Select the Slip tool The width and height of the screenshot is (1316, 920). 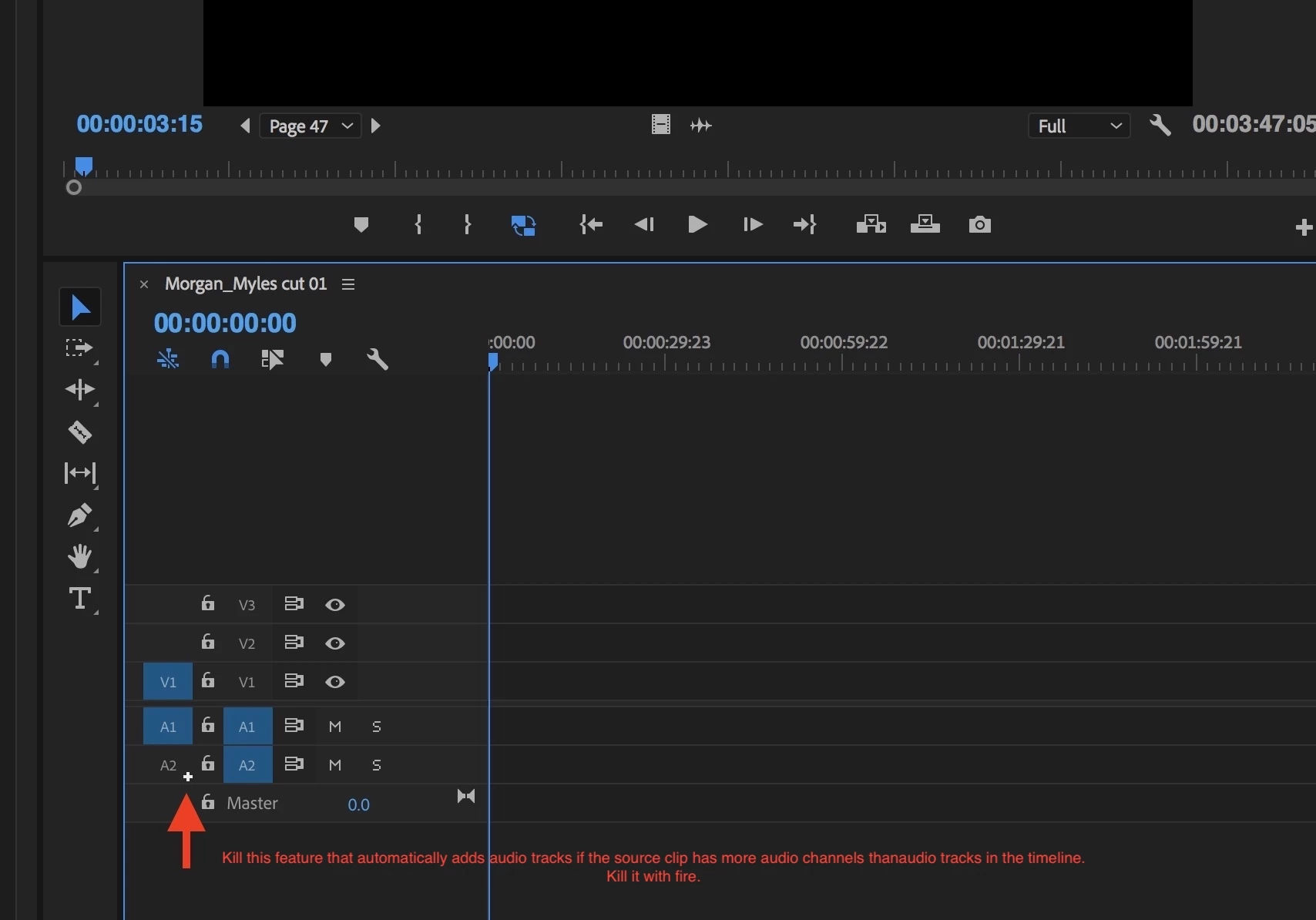[x=80, y=472]
